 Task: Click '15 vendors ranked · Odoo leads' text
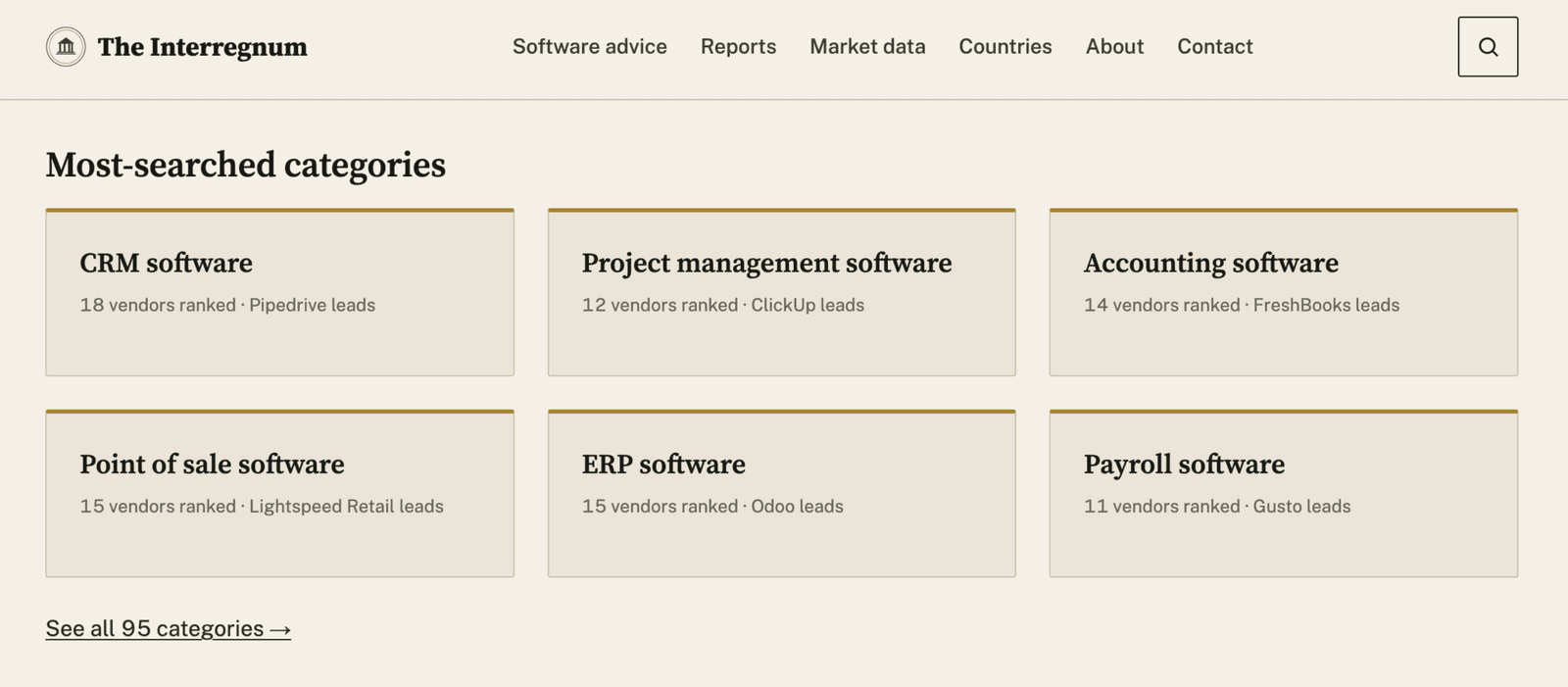[712, 507]
